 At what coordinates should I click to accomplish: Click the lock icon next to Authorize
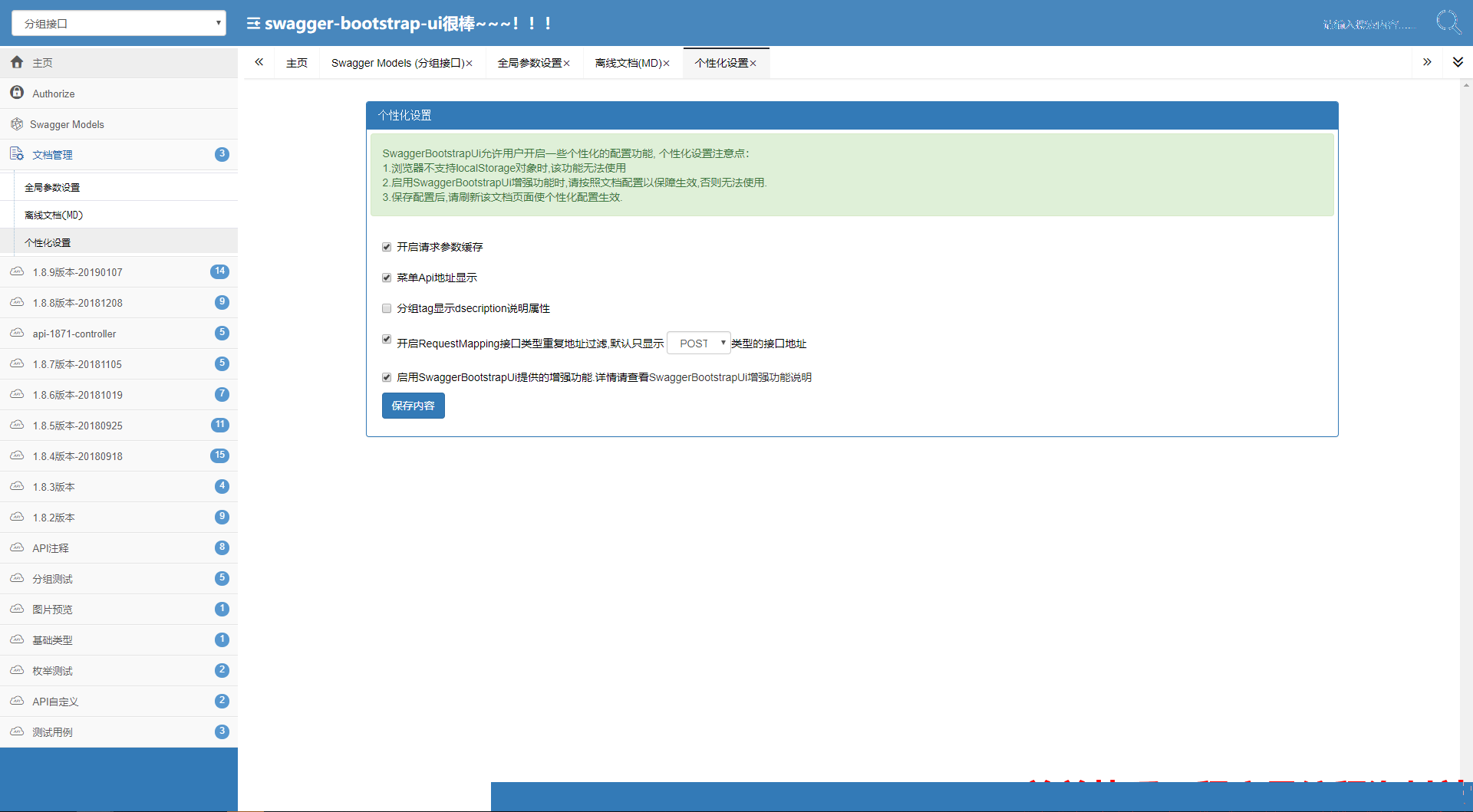tap(17, 93)
